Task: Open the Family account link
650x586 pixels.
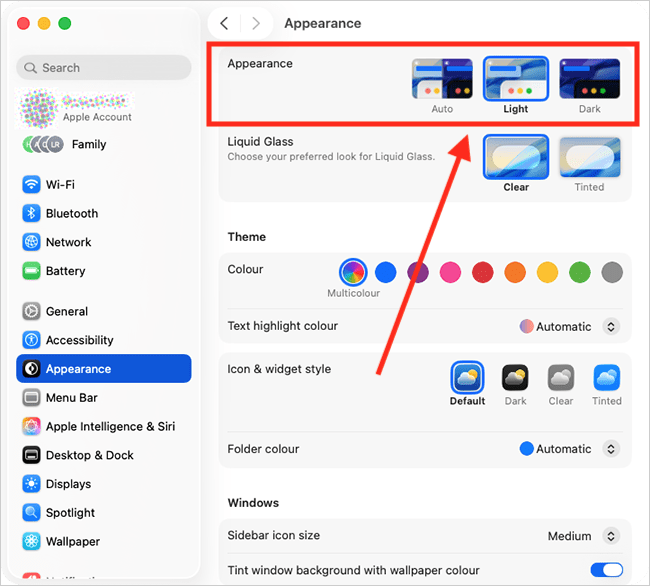Action: click(88, 144)
